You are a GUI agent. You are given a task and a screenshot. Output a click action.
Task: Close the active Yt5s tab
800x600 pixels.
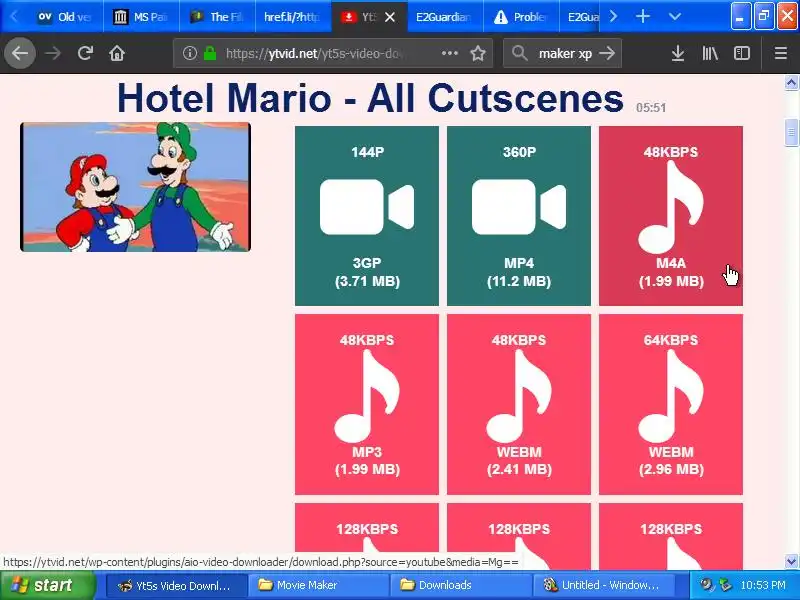[x=390, y=17]
